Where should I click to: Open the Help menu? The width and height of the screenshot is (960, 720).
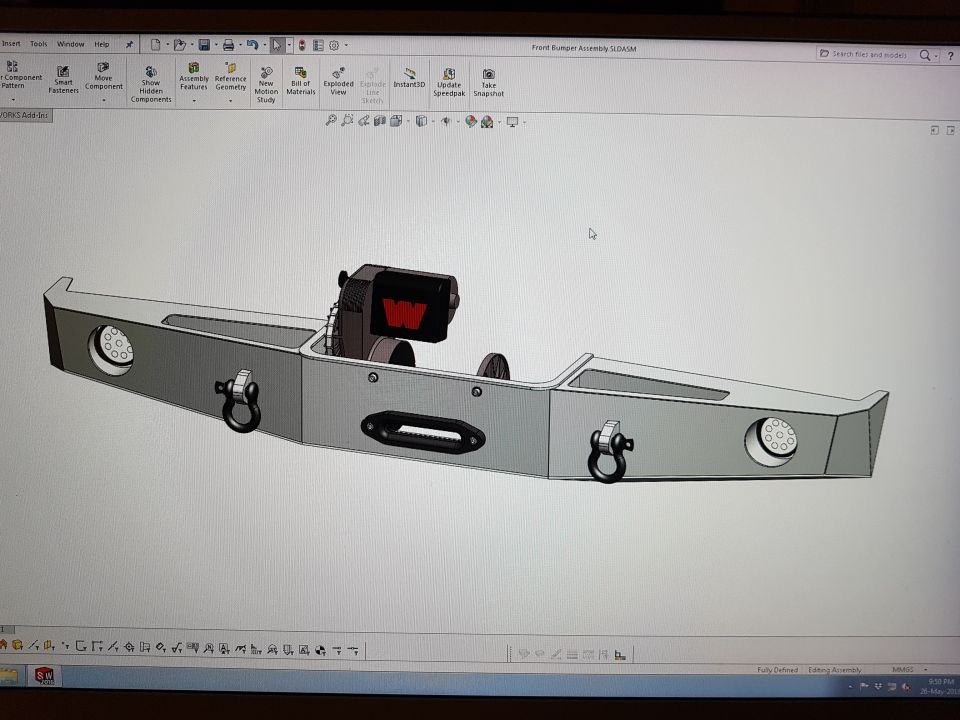click(102, 44)
